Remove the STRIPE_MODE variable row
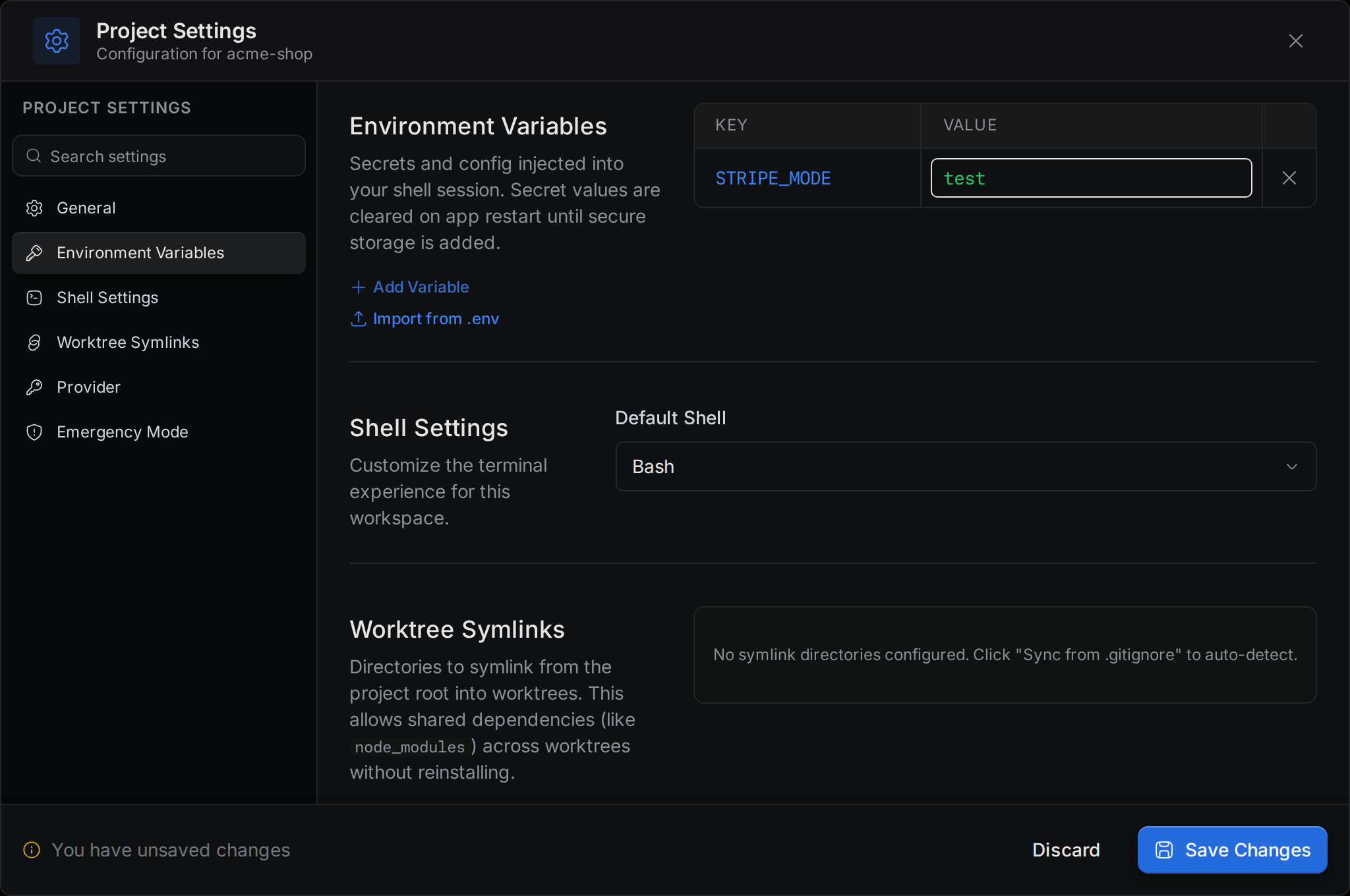 pyautogui.click(x=1289, y=178)
